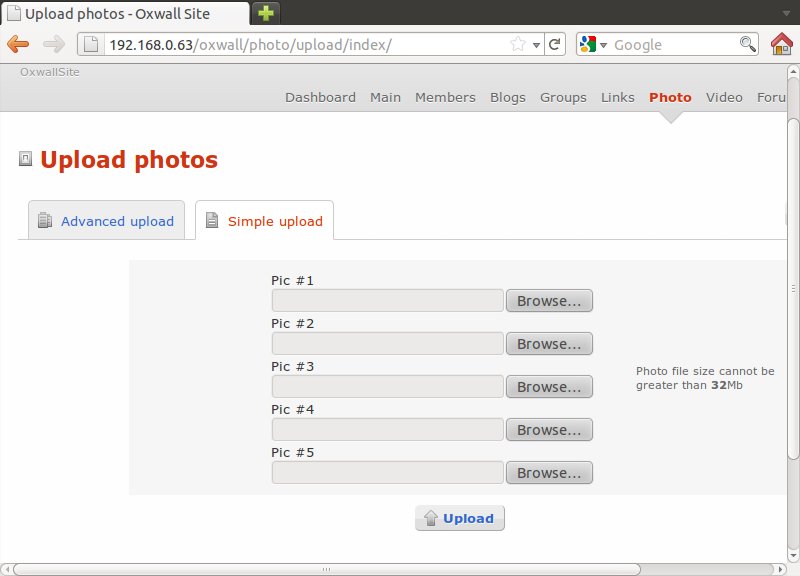Browse for Pic #5 file
The height and width of the screenshot is (576, 800).
click(549, 472)
